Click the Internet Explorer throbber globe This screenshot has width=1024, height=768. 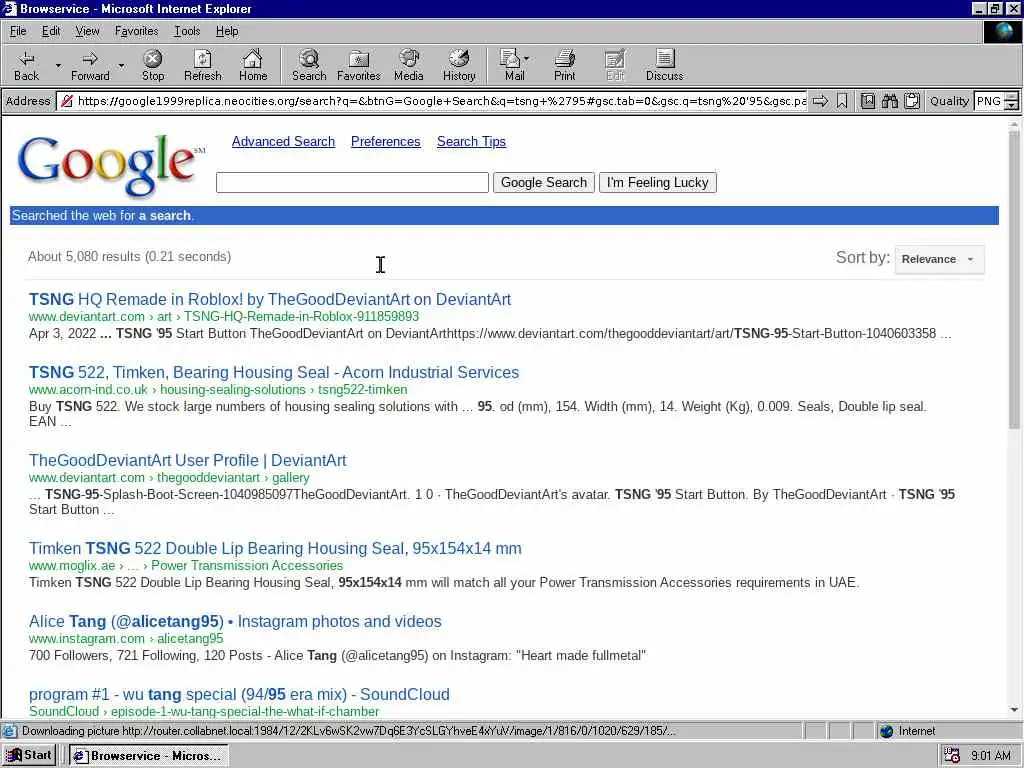[1002, 31]
